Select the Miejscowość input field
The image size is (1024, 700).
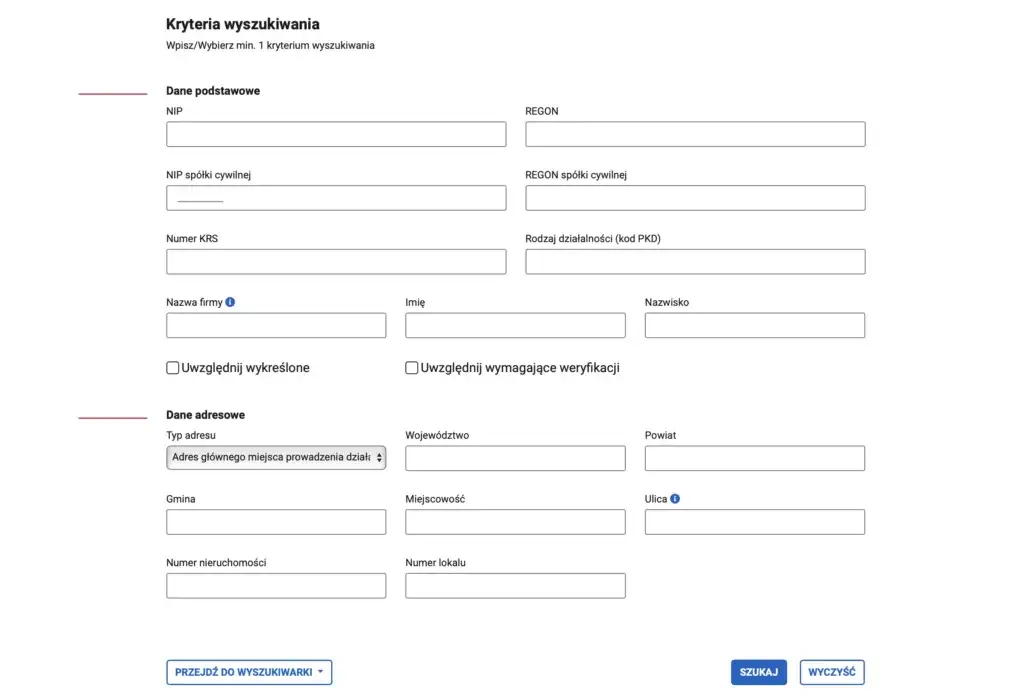[x=515, y=522]
